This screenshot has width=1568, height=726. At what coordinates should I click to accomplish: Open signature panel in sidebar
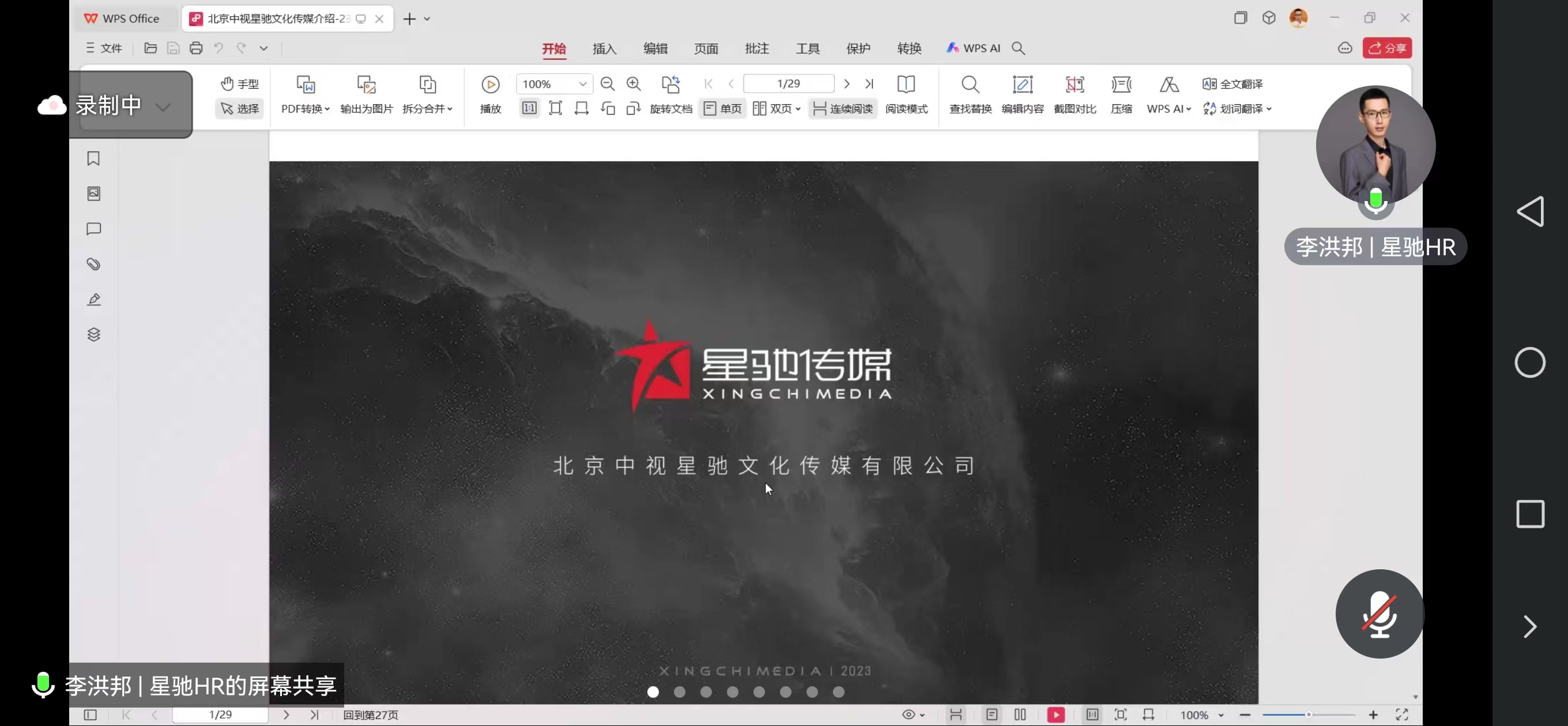click(93, 300)
